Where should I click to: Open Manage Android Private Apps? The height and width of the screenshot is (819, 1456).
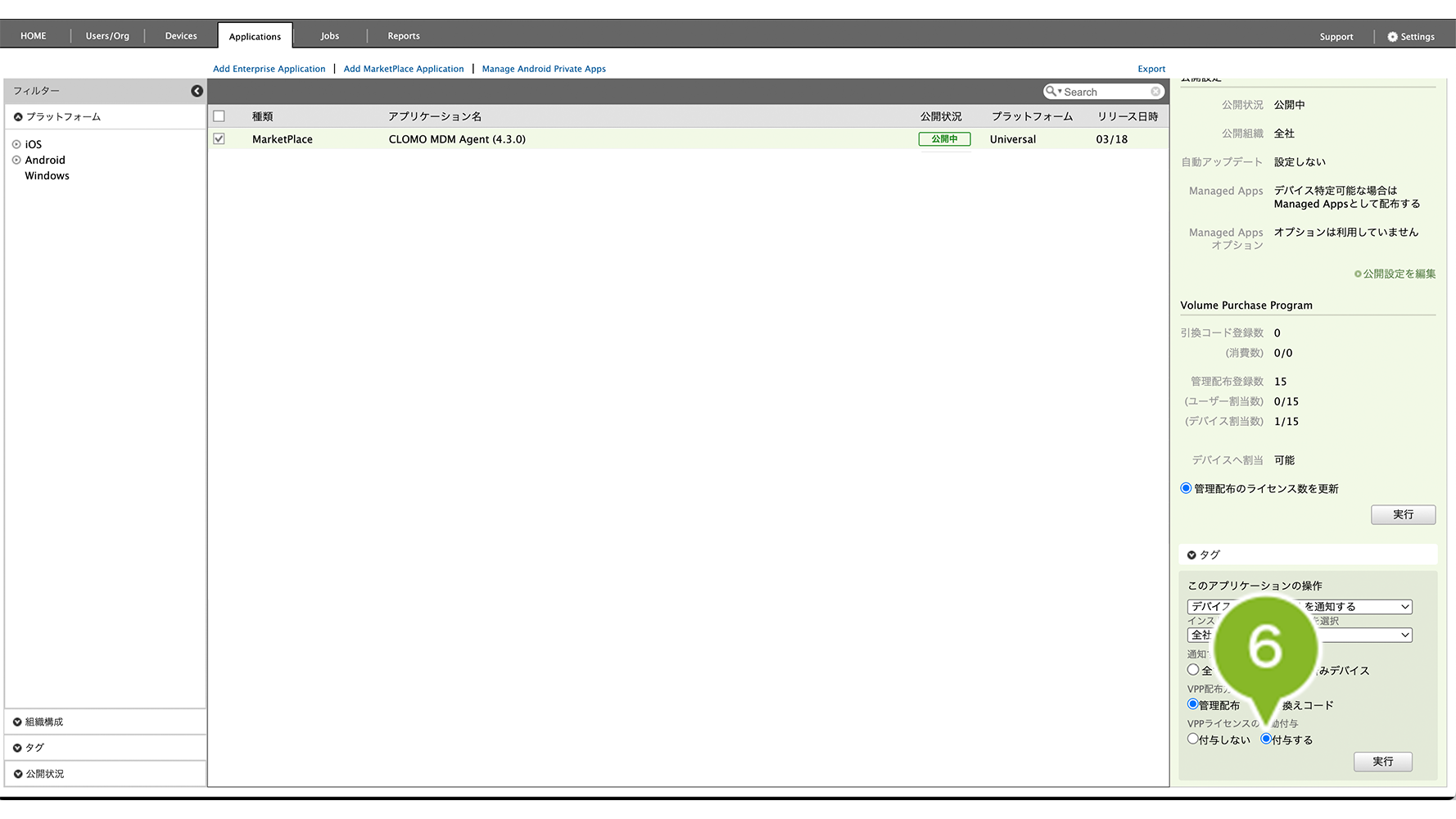click(x=544, y=69)
